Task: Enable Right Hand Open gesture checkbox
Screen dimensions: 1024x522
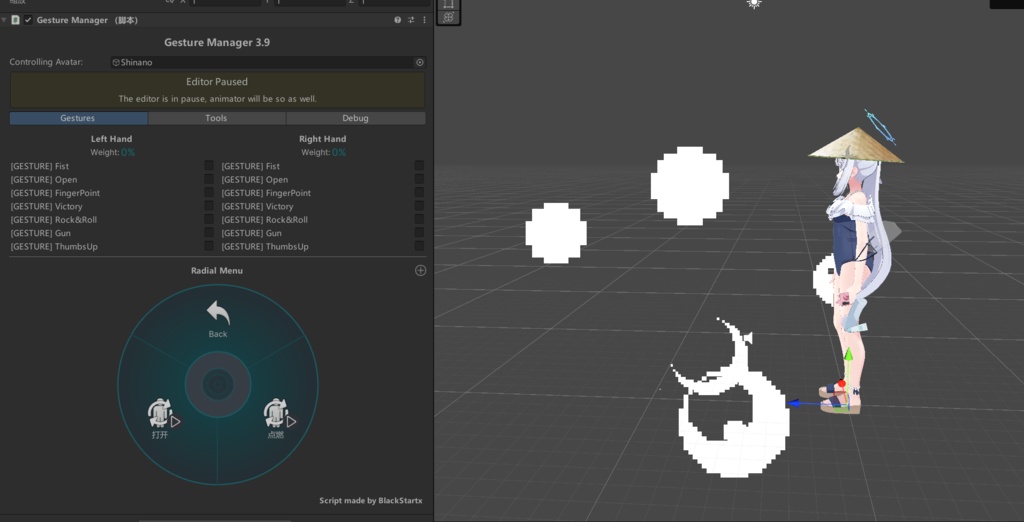Action: [419, 179]
